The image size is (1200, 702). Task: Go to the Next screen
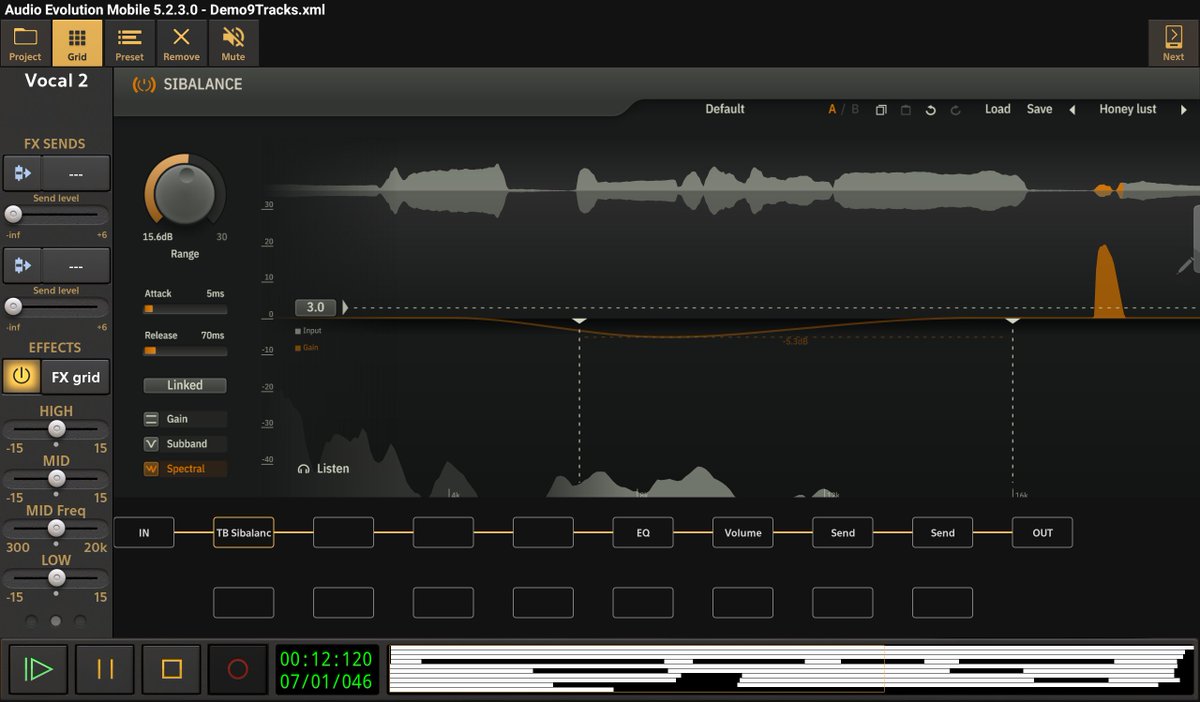pyautogui.click(x=1173, y=44)
